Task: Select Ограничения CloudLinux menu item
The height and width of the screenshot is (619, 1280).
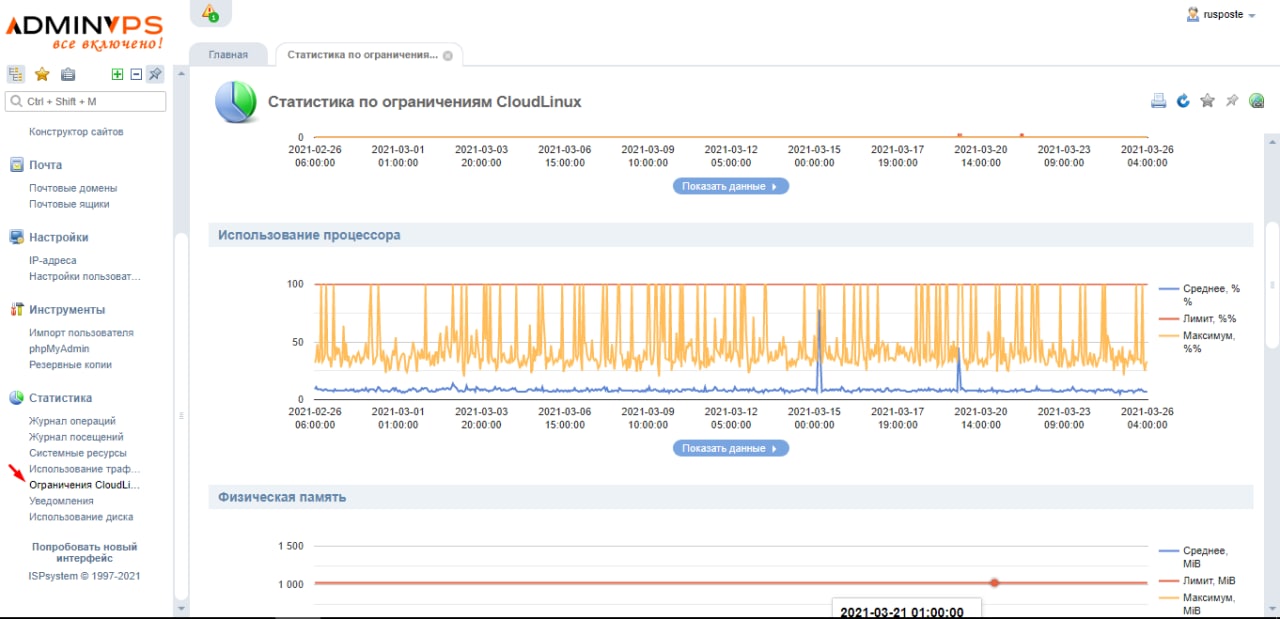Action: tap(85, 485)
